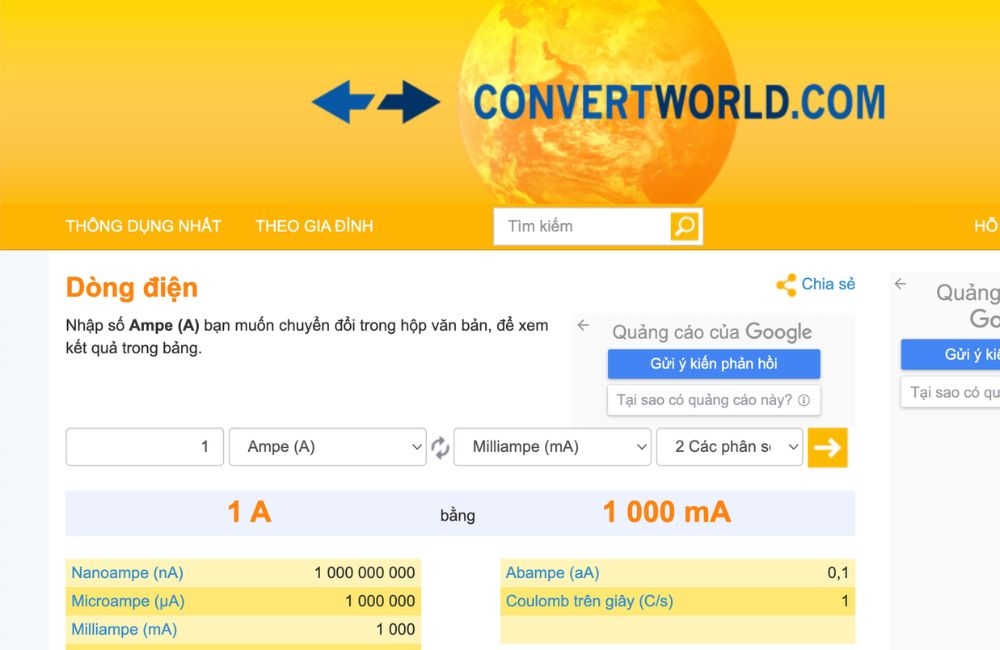Click the 1 000 000 microampe value
Viewport: 1000px width, 650px height.
tap(380, 601)
